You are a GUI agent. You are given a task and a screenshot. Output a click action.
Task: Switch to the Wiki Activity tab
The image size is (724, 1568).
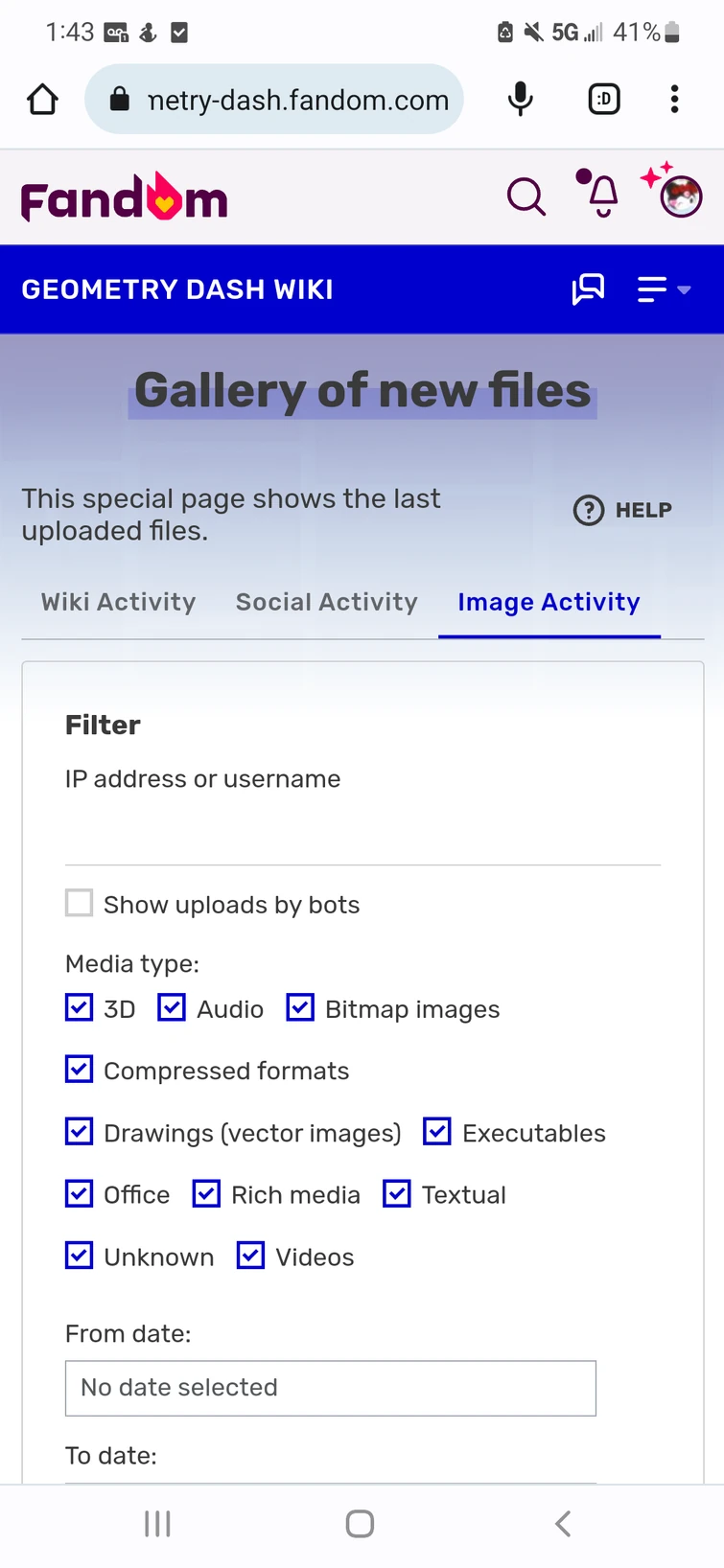118,602
